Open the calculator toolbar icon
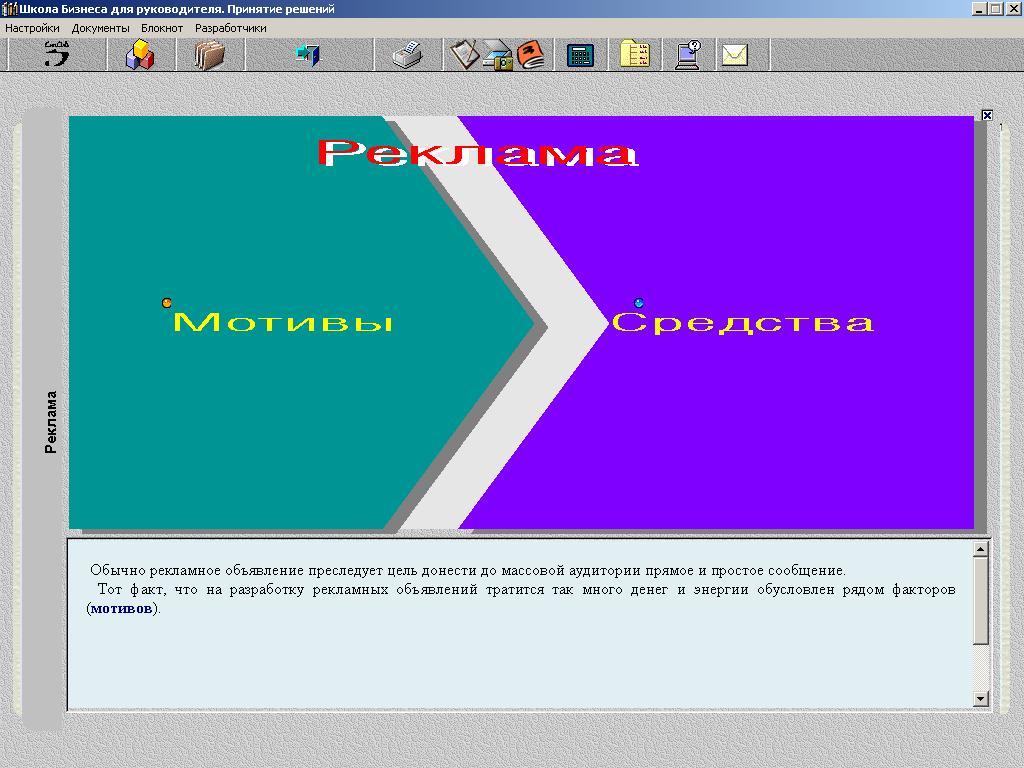The width and height of the screenshot is (1024, 768). tap(580, 56)
